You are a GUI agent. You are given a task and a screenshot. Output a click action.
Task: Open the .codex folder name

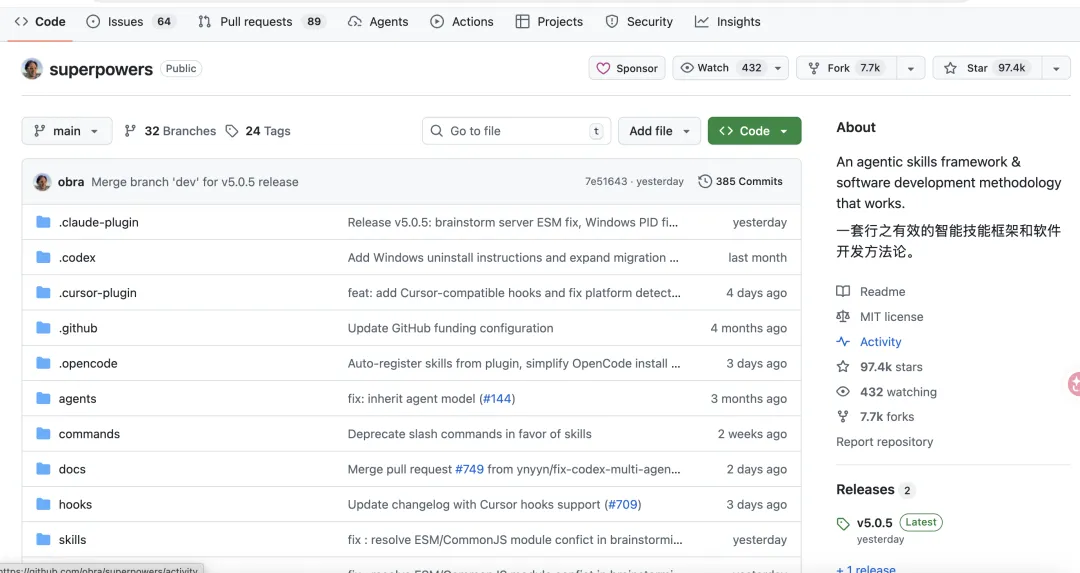tap(77, 257)
